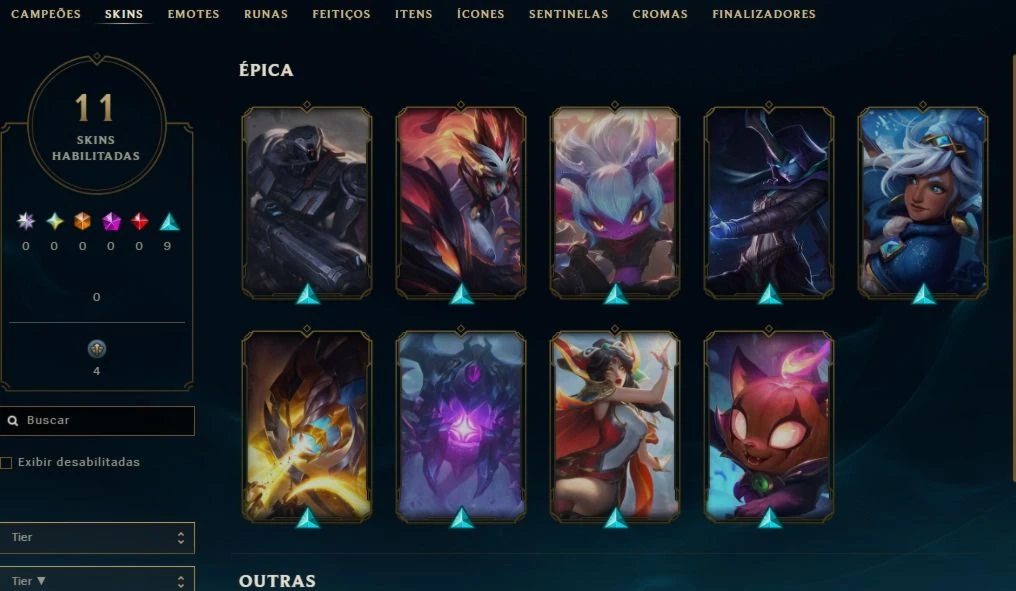Open the Finalizadores tab
The width and height of the screenshot is (1016, 591).
click(x=763, y=14)
